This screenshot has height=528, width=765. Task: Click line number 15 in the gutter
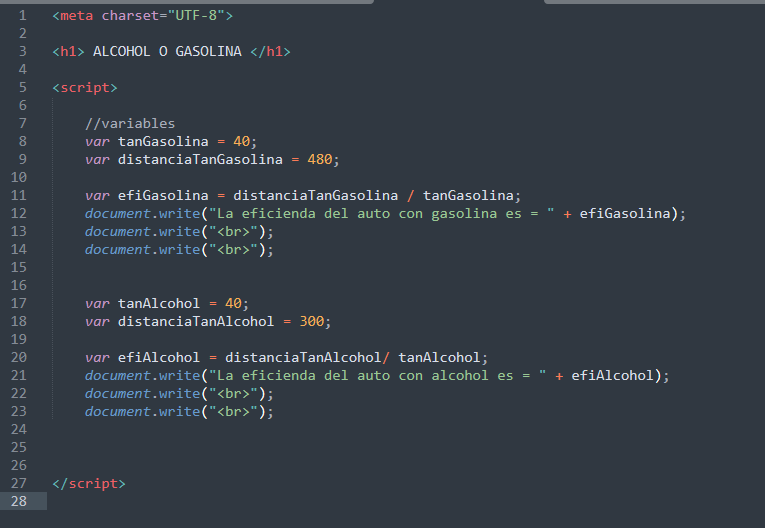point(19,267)
